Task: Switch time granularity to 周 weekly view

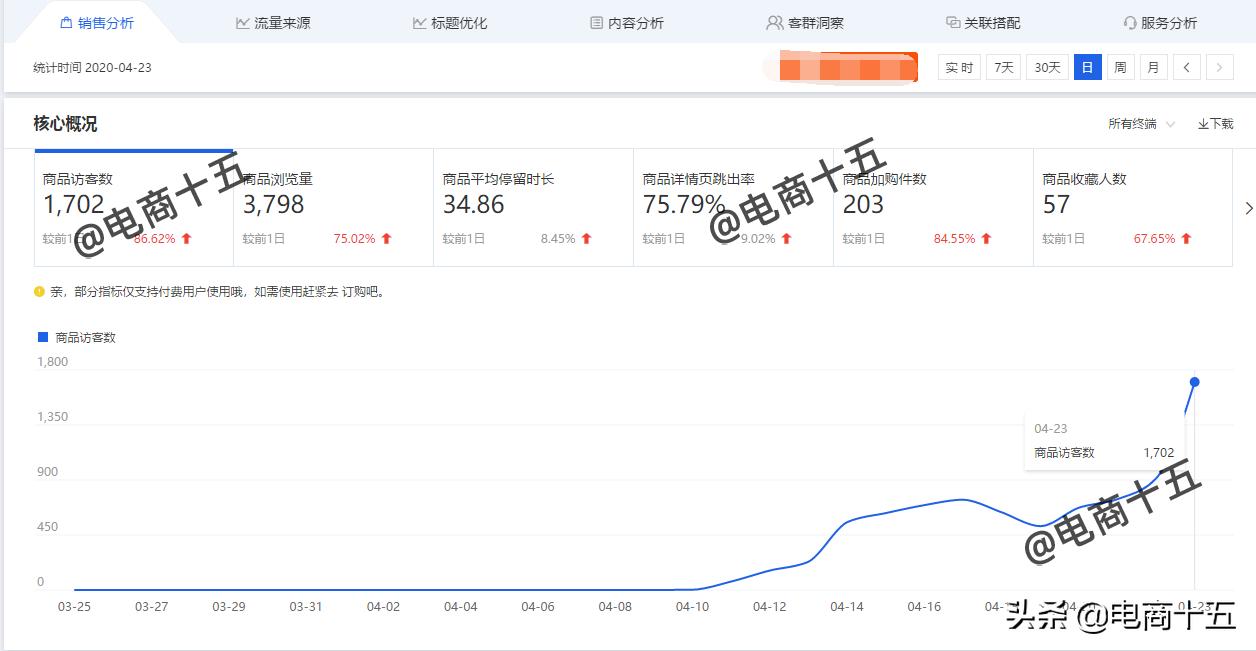Action: (x=1119, y=67)
